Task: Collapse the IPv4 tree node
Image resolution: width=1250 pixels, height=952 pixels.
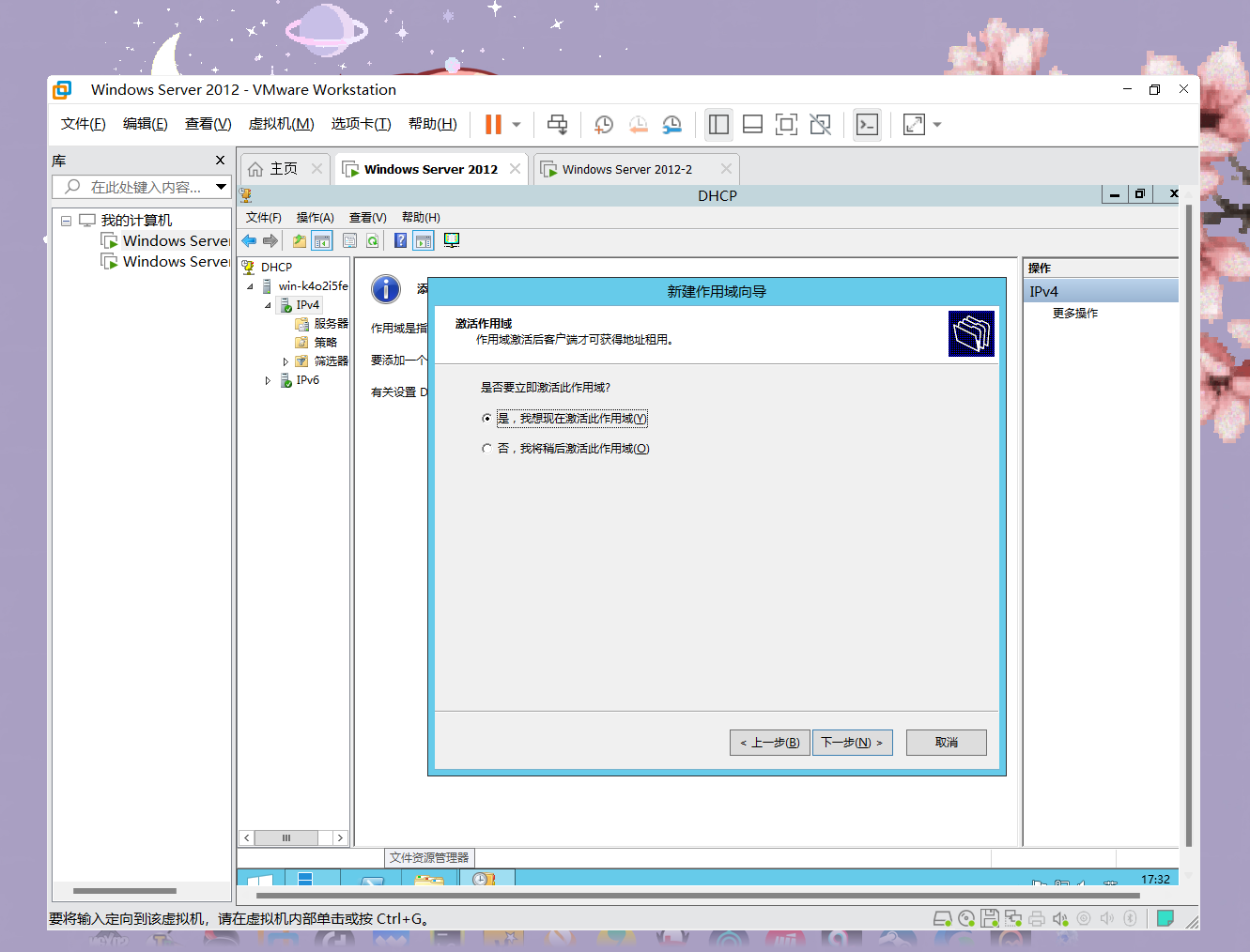Action: coord(268,305)
